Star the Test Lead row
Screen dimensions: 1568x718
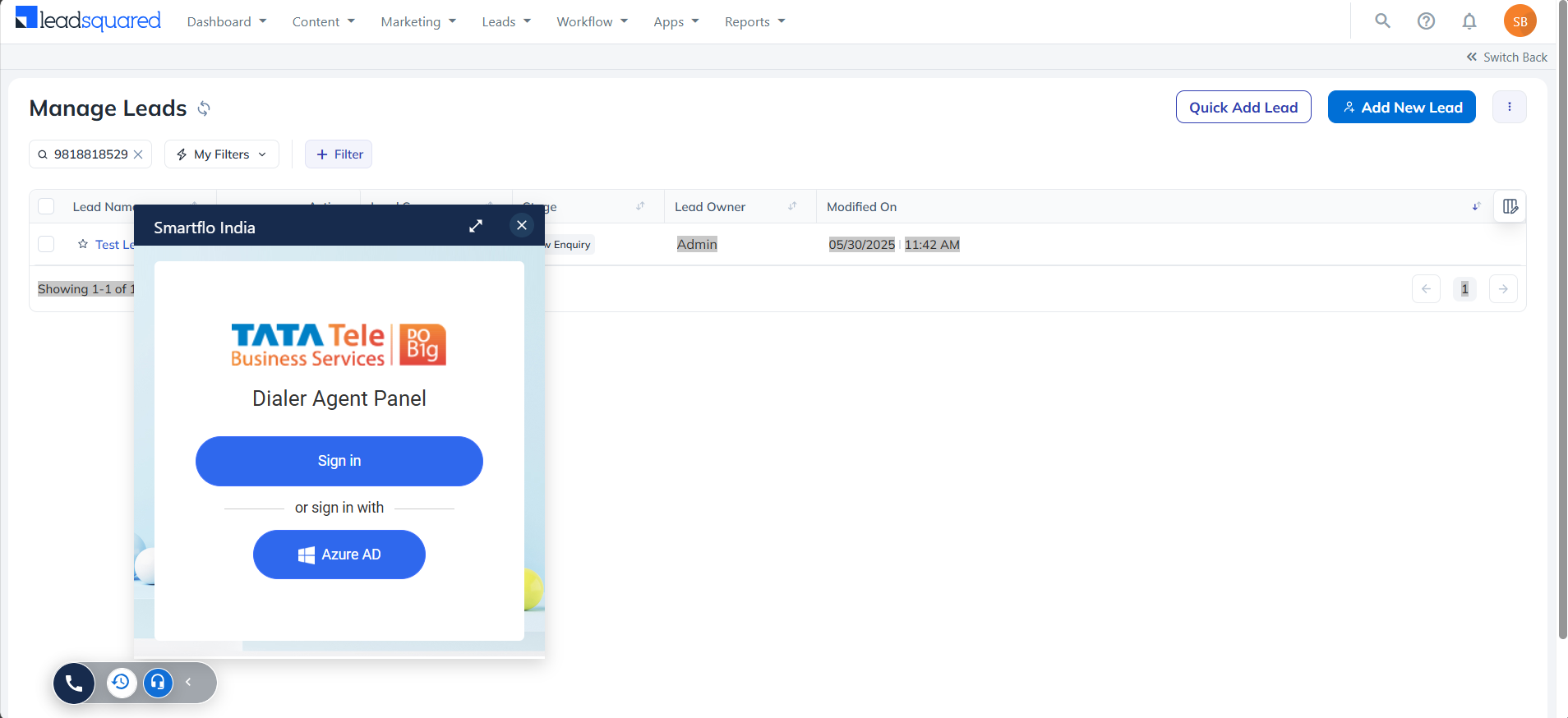pos(83,244)
